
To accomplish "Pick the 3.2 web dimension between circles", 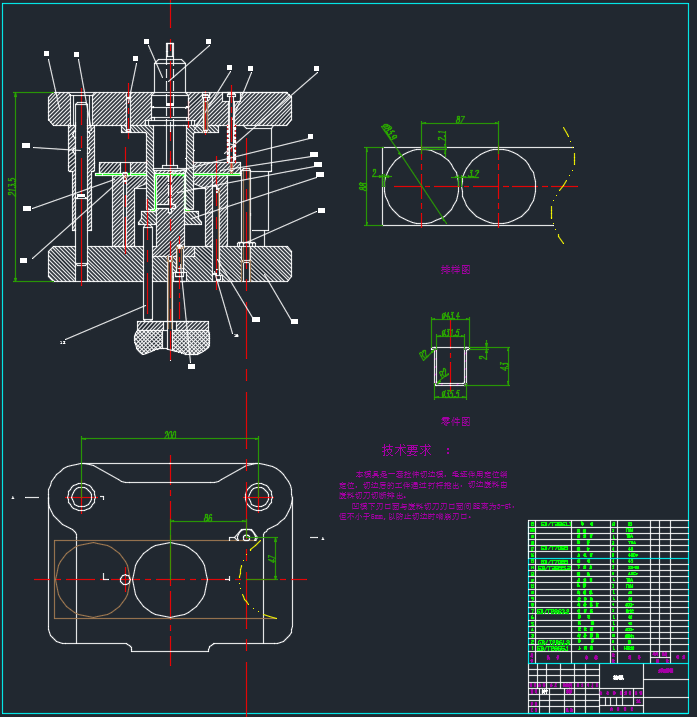I will point(474,173).
